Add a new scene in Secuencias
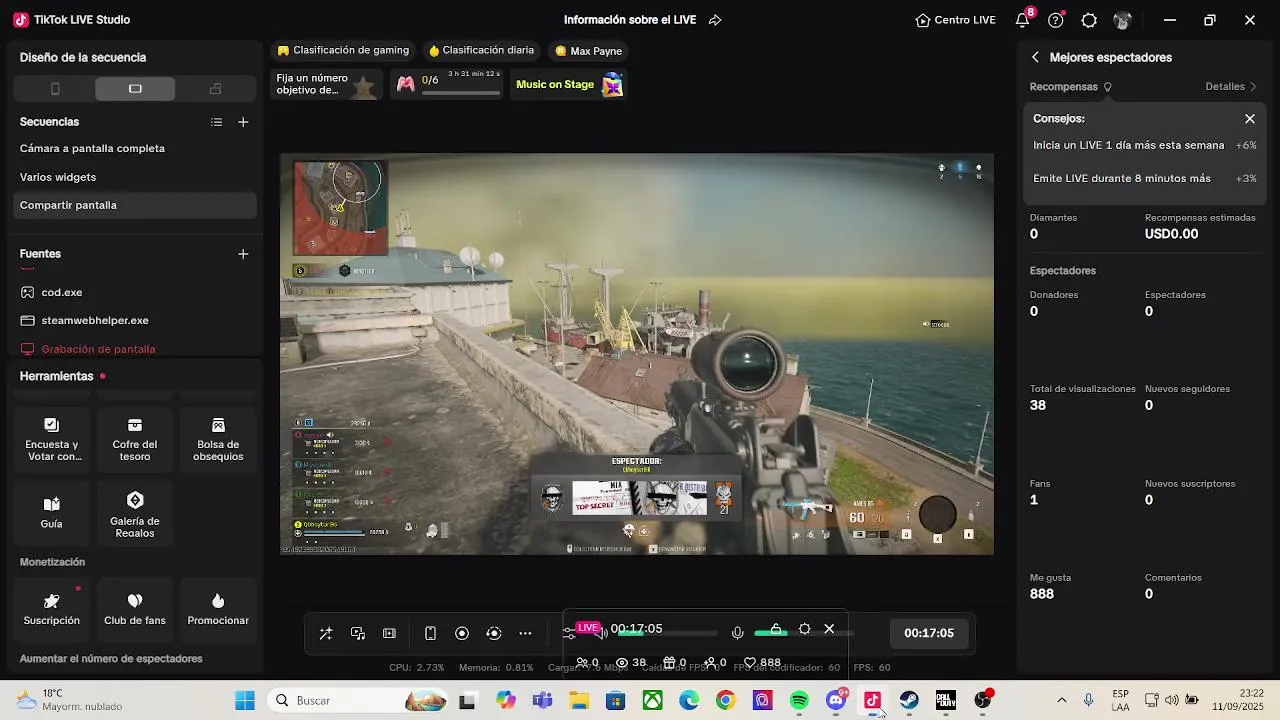 [243, 122]
